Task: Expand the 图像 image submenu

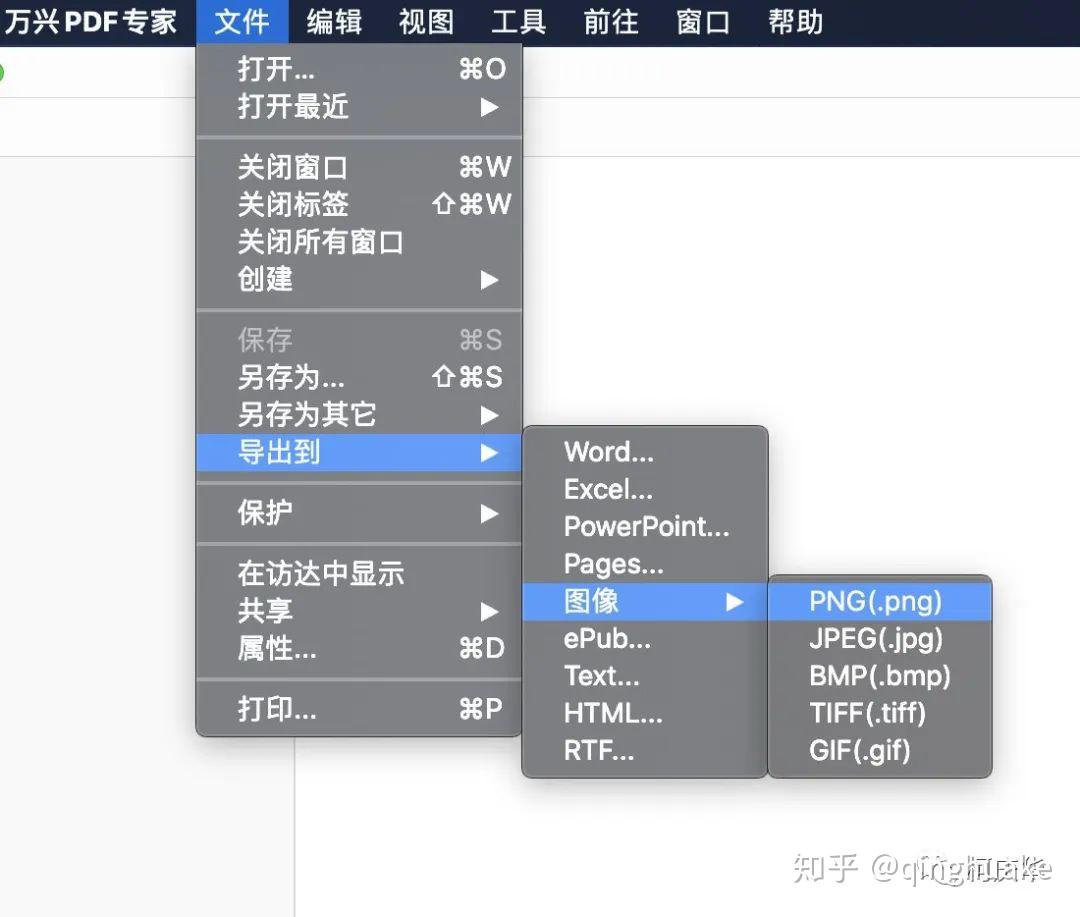Action: 590,601
